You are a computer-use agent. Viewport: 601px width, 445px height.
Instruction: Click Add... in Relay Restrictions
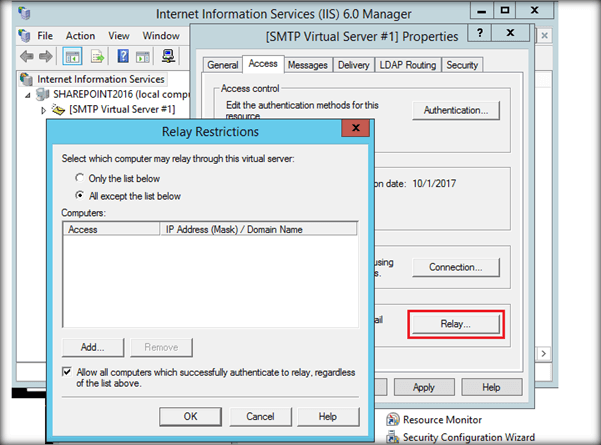click(x=93, y=347)
